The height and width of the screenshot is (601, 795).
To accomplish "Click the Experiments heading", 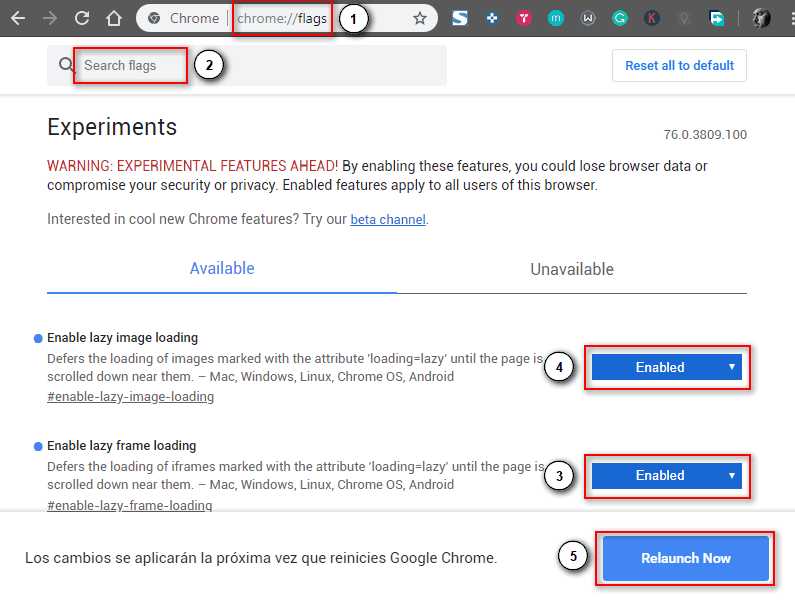I will coord(112,127).
